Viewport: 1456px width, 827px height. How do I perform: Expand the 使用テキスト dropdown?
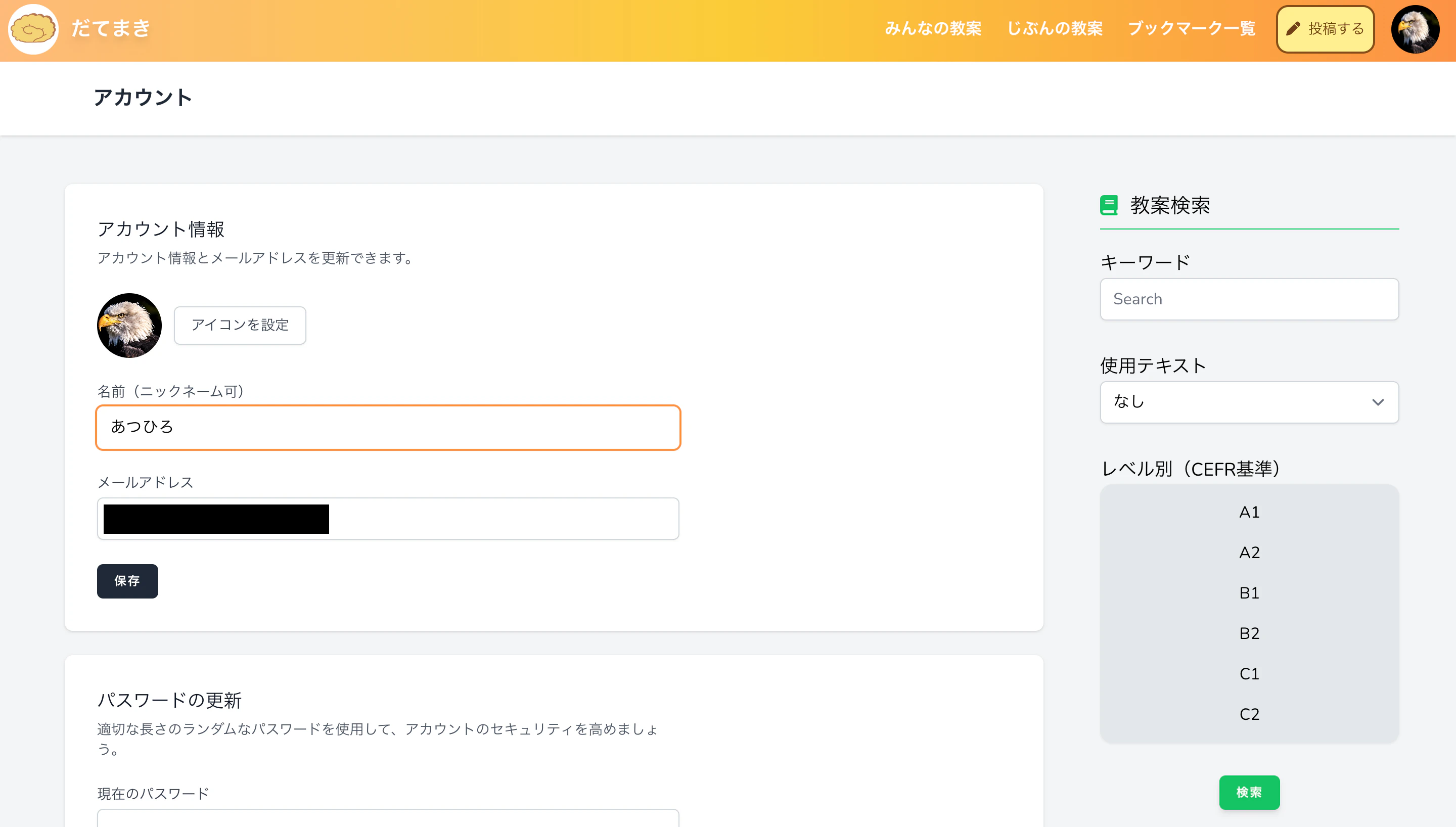[1249, 402]
